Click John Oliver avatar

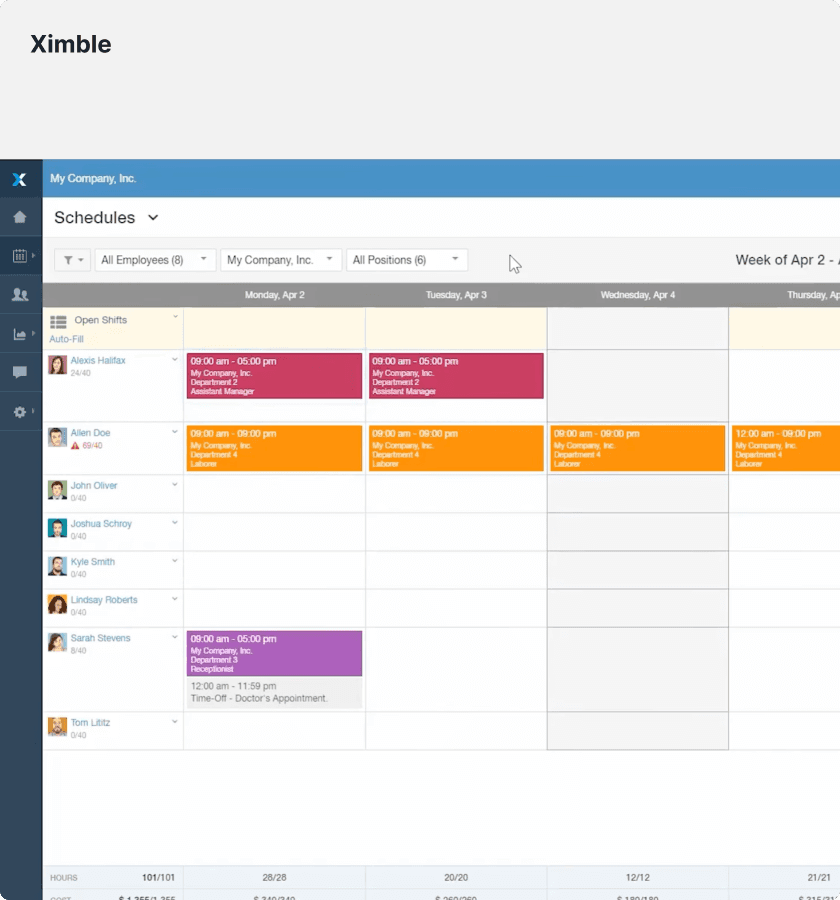57,490
